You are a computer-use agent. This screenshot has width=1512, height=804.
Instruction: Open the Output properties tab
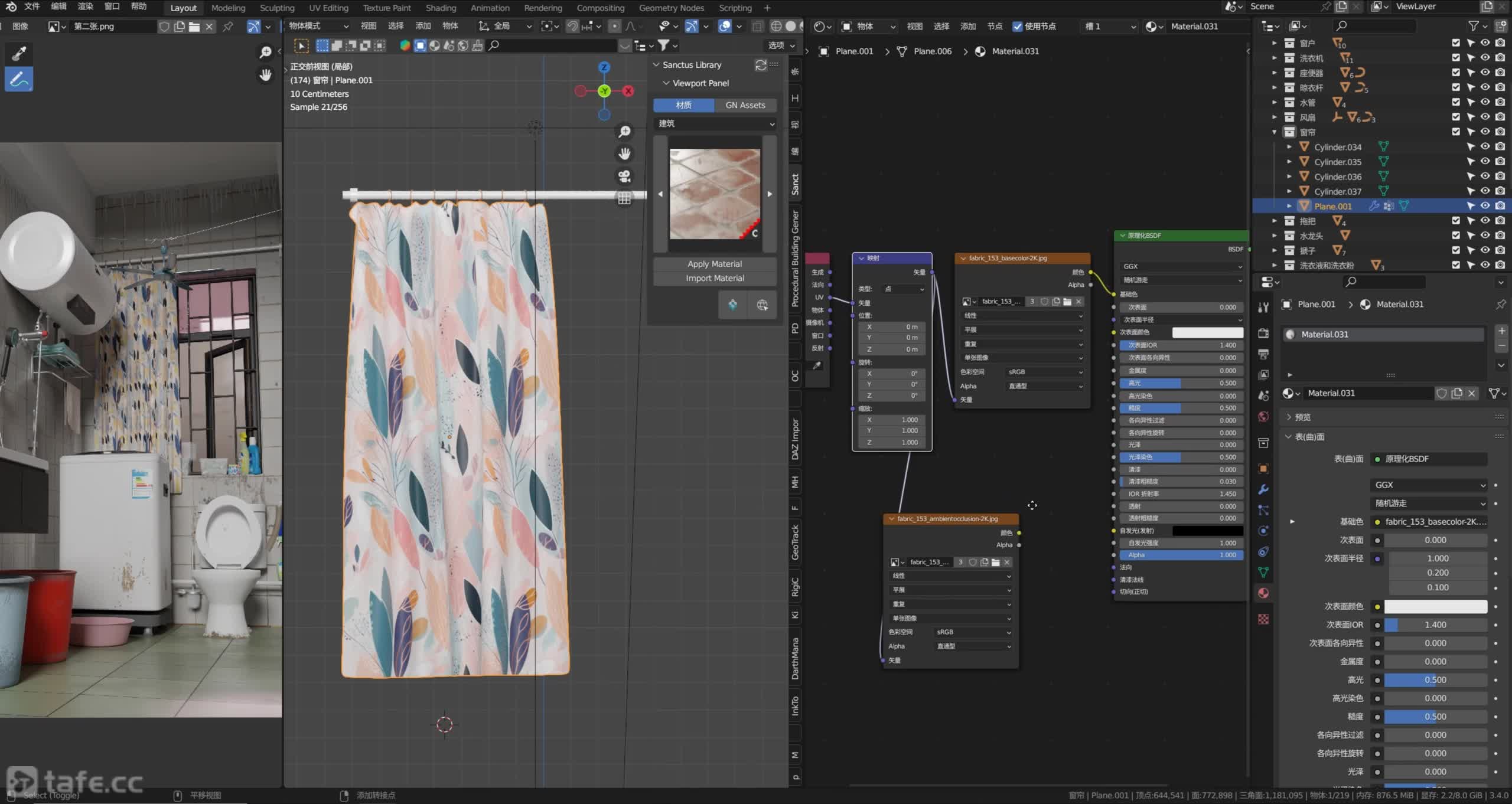click(x=1263, y=354)
